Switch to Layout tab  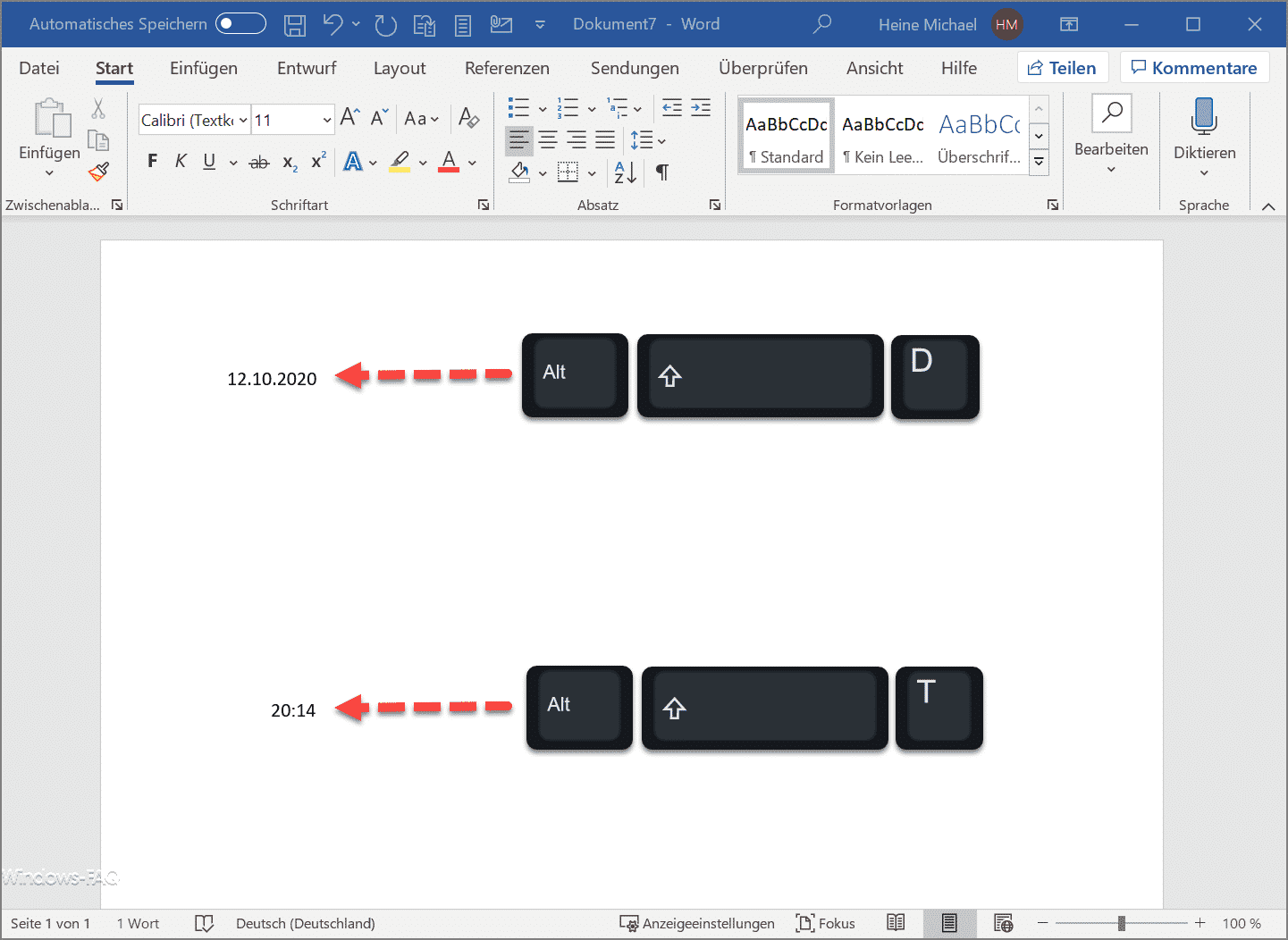click(400, 68)
